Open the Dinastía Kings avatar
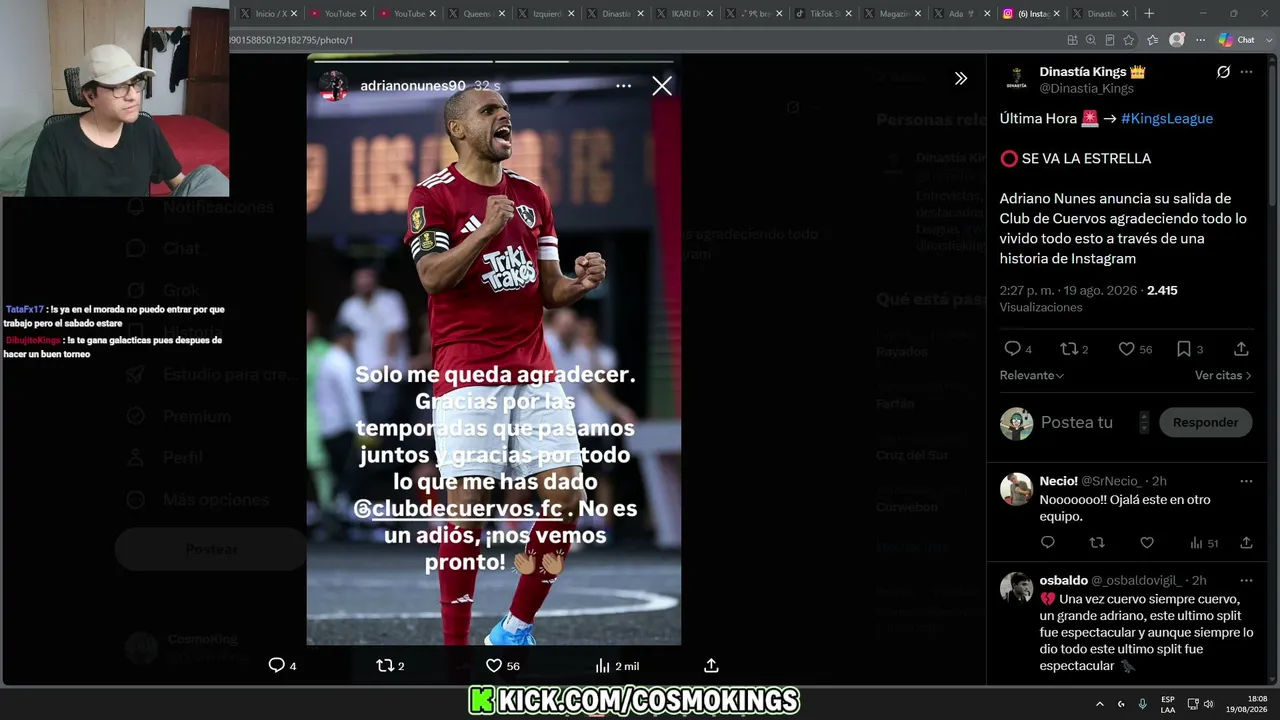Viewport: 1280px width, 720px height. coord(1016,79)
